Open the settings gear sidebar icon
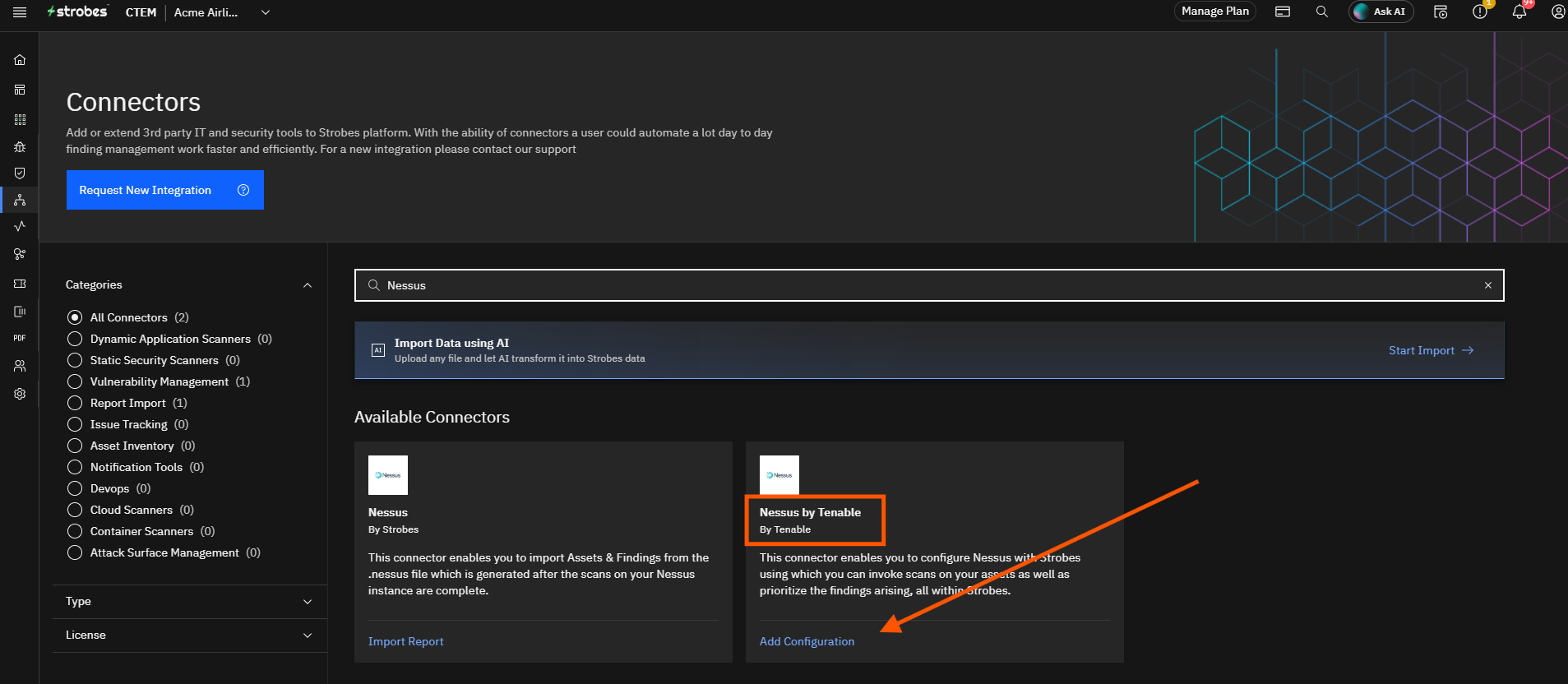 pos(20,394)
